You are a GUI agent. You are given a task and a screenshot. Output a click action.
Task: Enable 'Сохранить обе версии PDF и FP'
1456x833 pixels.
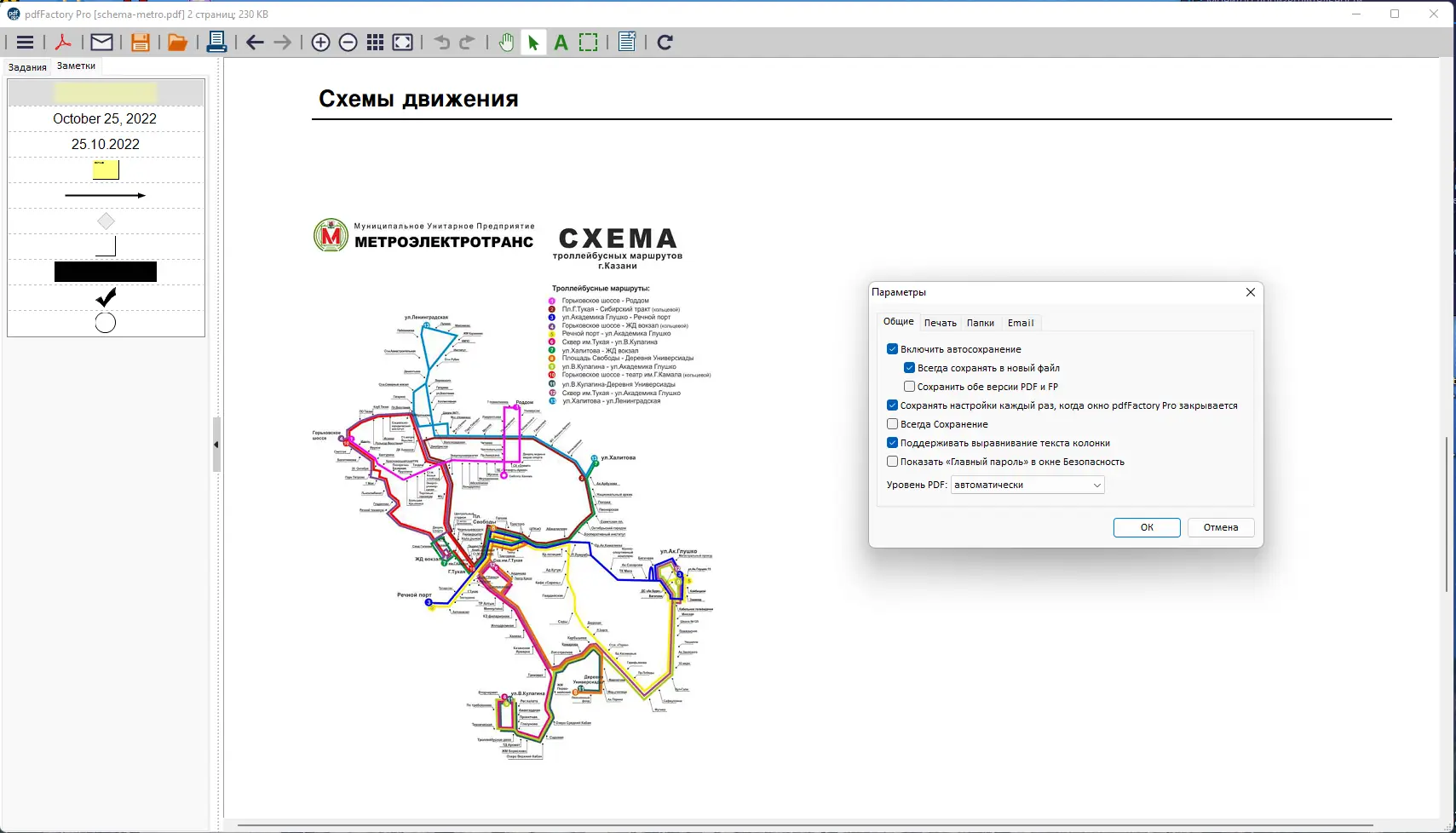[x=910, y=387]
